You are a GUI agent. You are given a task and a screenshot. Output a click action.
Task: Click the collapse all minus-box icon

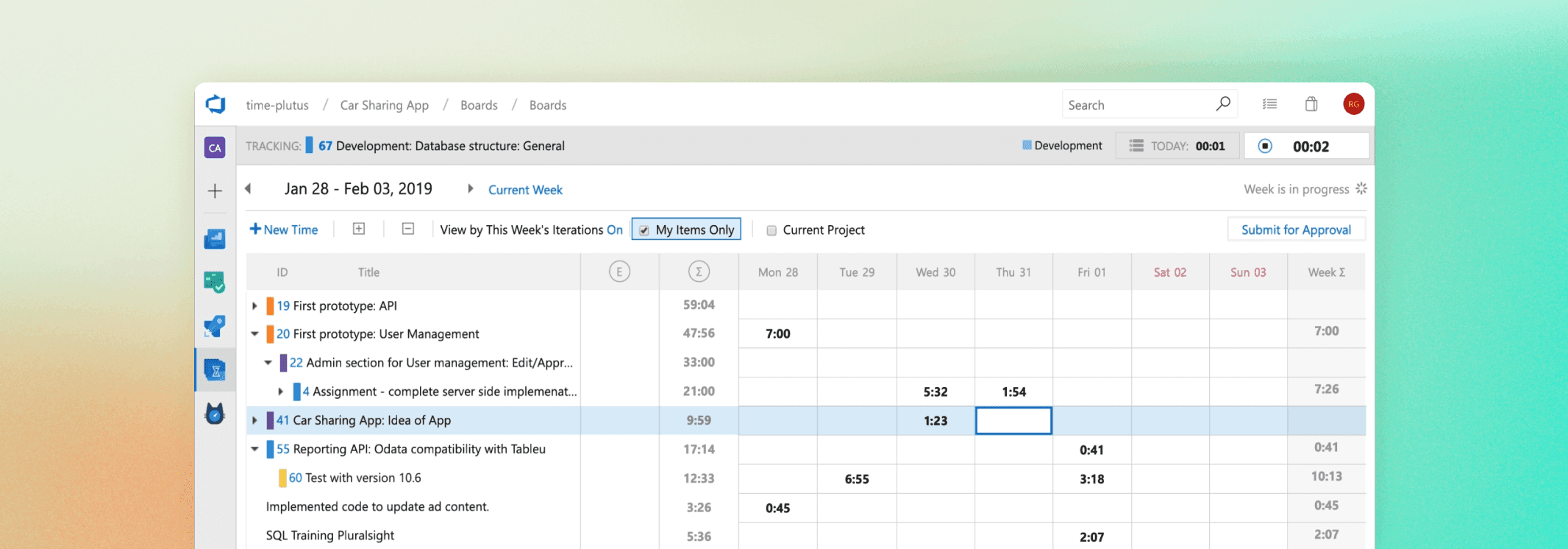pyautogui.click(x=408, y=229)
